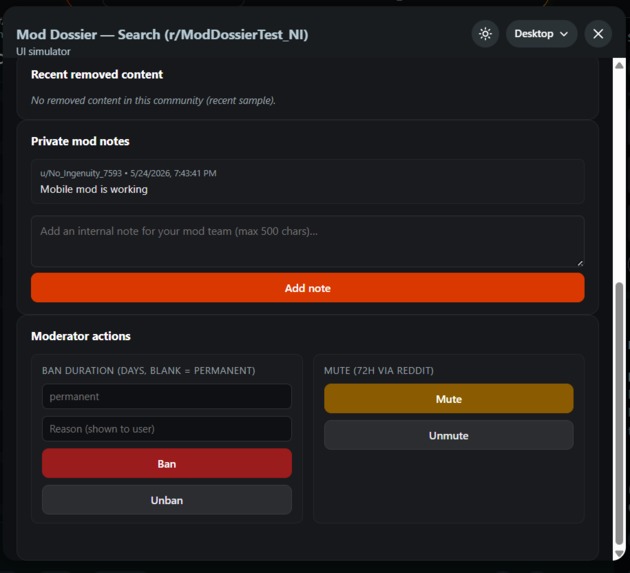Click the 'Moderator actions' heading
This screenshot has height=573, width=630.
tap(81, 336)
